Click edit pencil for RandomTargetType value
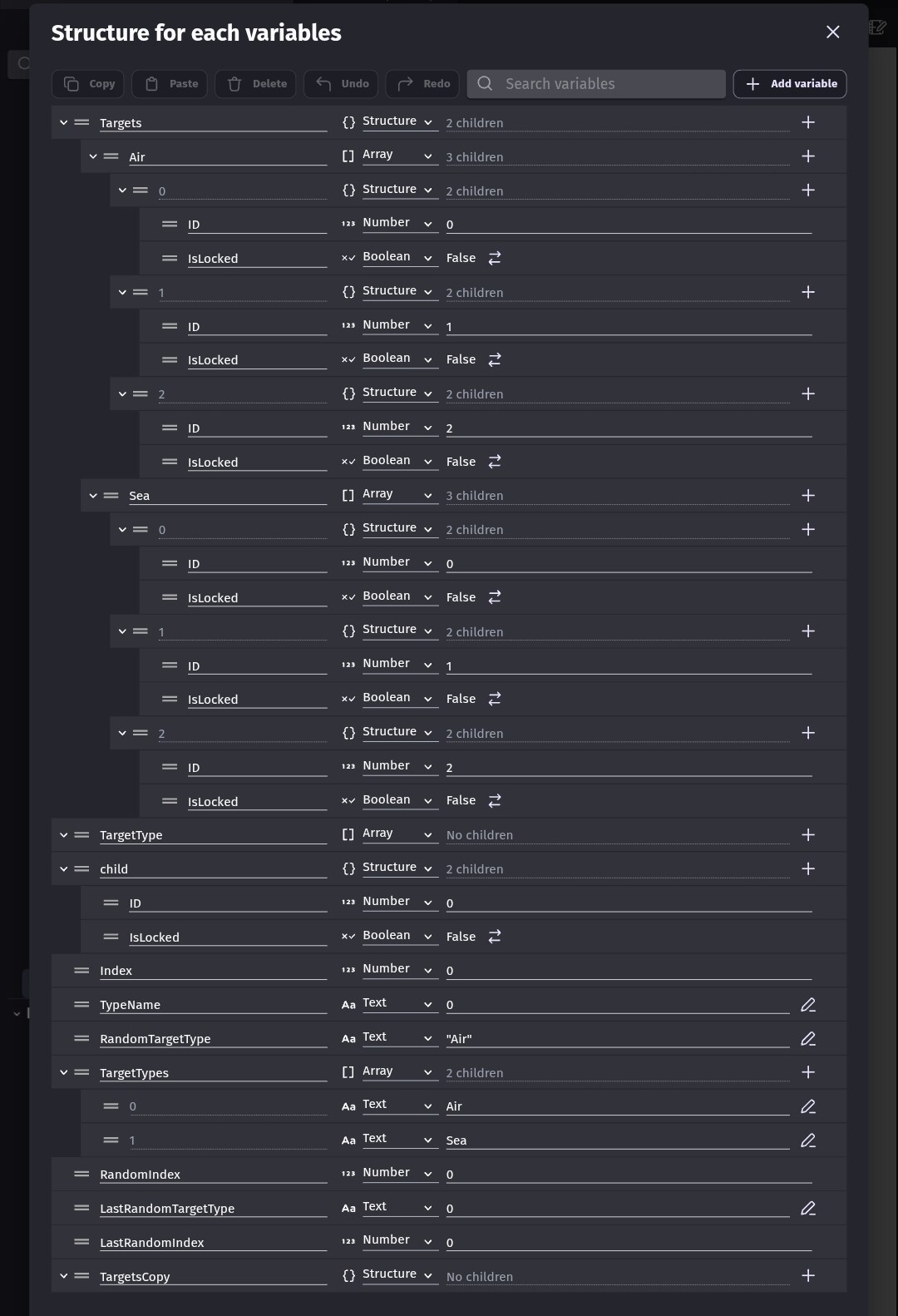This screenshot has height=1316, width=898. pos(808,1039)
